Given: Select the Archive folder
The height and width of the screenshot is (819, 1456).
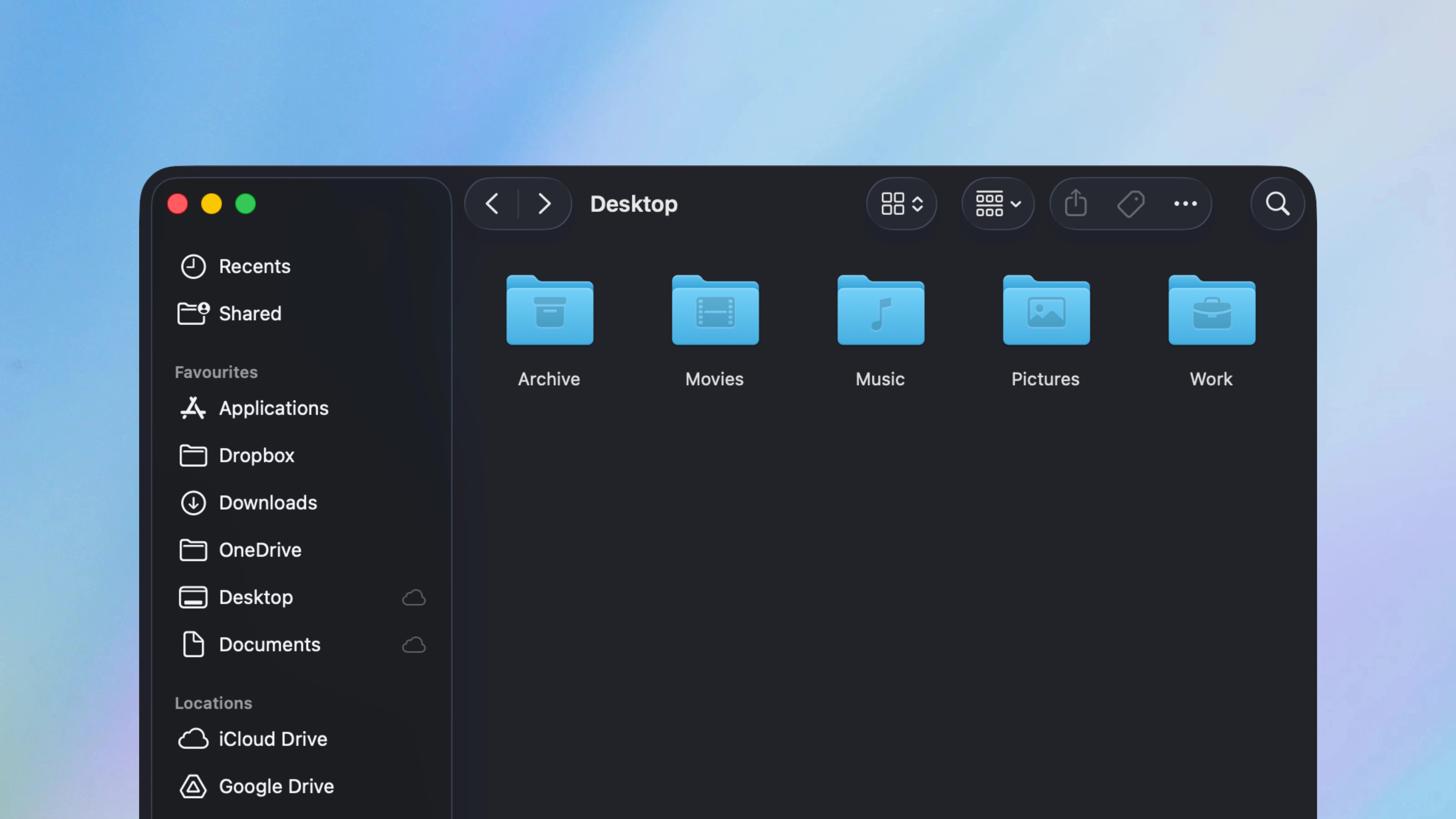Looking at the screenshot, I should [x=549, y=311].
